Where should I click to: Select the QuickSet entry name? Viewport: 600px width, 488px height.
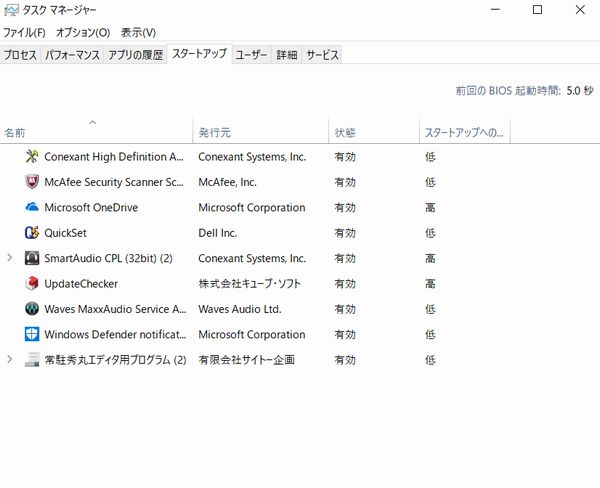pos(65,233)
